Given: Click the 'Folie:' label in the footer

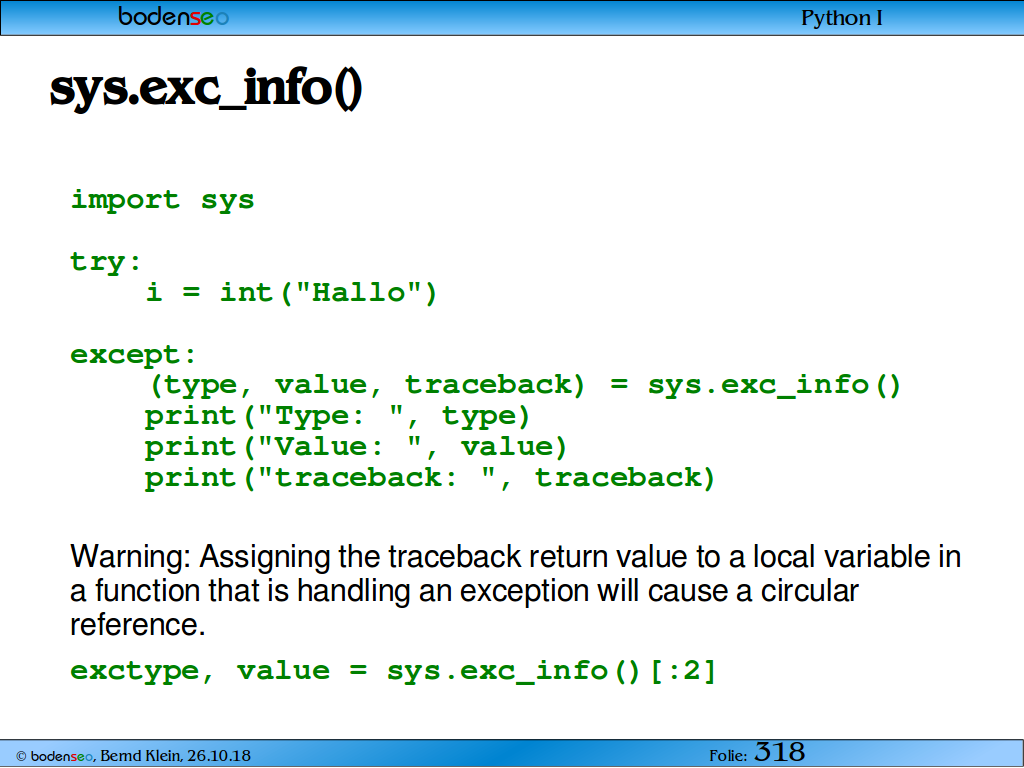Looking at the screenshot, I should click(x=728, y=756).
